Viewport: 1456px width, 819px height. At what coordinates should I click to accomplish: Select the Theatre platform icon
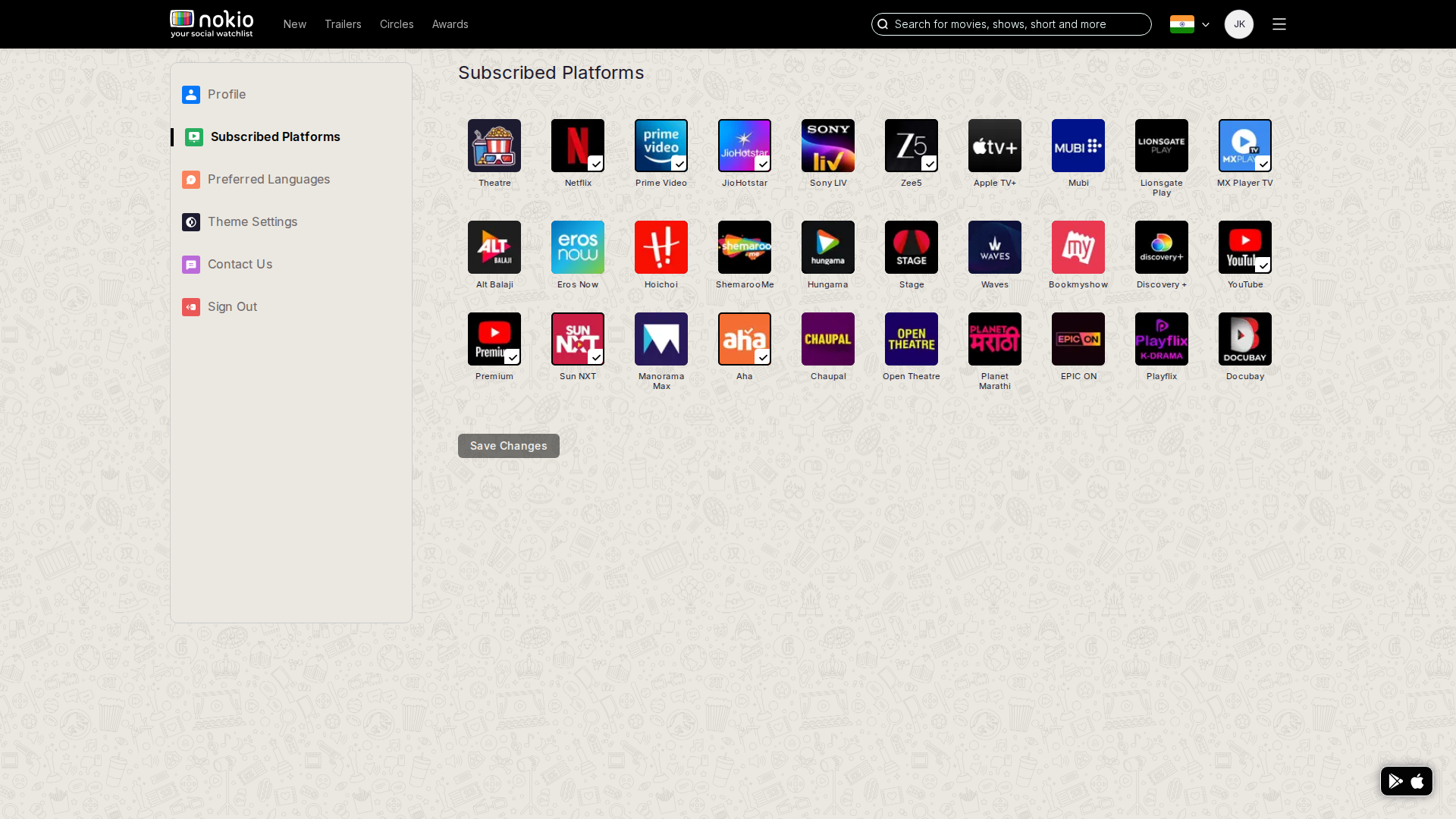[494, 146]
